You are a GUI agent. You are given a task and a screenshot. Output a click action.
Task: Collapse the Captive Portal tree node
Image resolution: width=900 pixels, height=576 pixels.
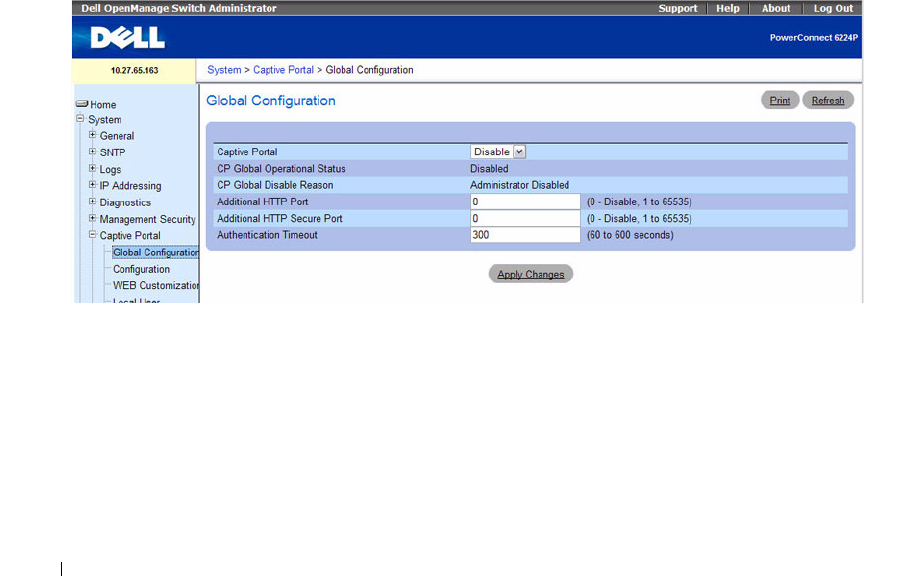pos(92,235)
